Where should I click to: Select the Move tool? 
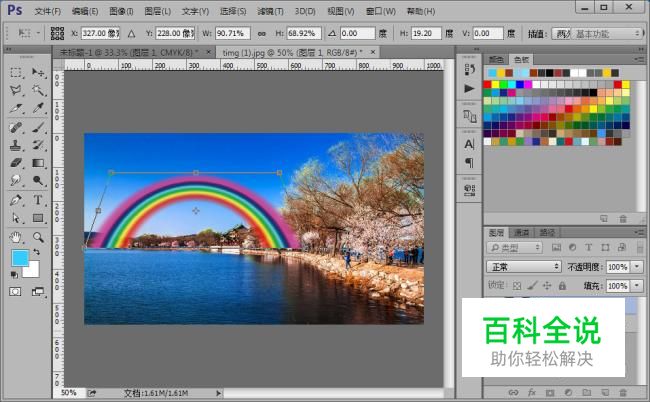pyautogui.click(x=39, y=73)
